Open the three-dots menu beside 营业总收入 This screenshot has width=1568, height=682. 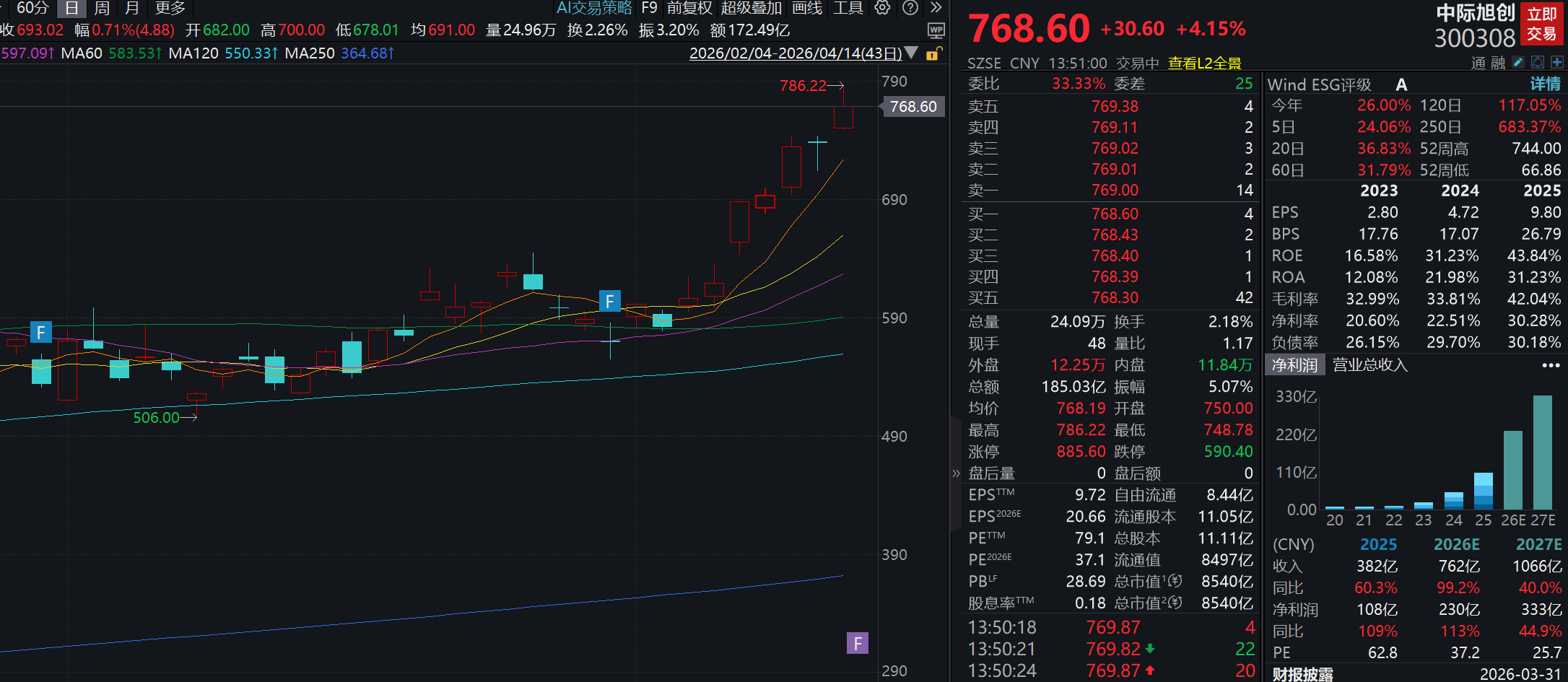(1551, 365)
